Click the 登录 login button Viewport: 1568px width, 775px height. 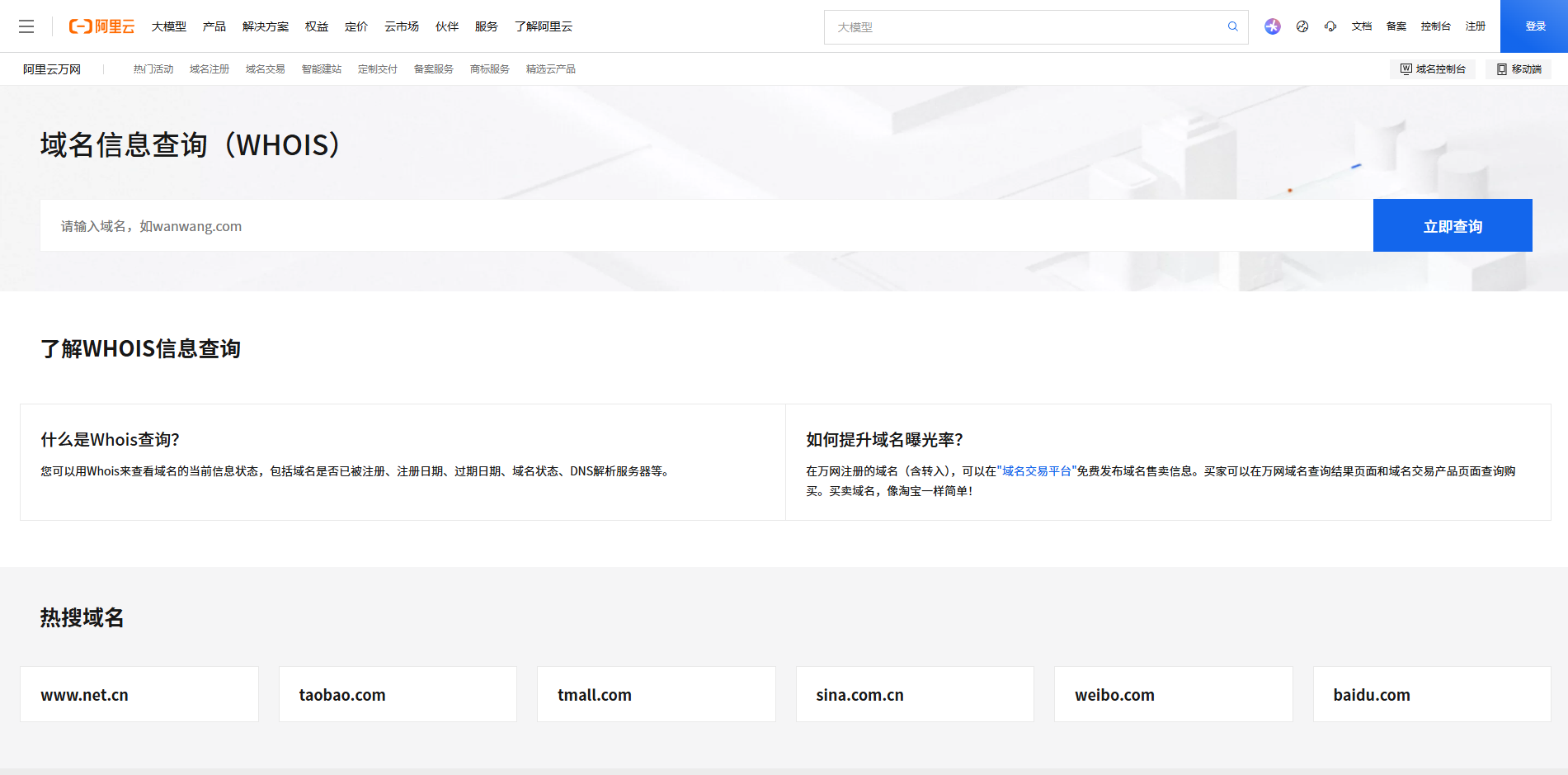(x=1535, y=26)
